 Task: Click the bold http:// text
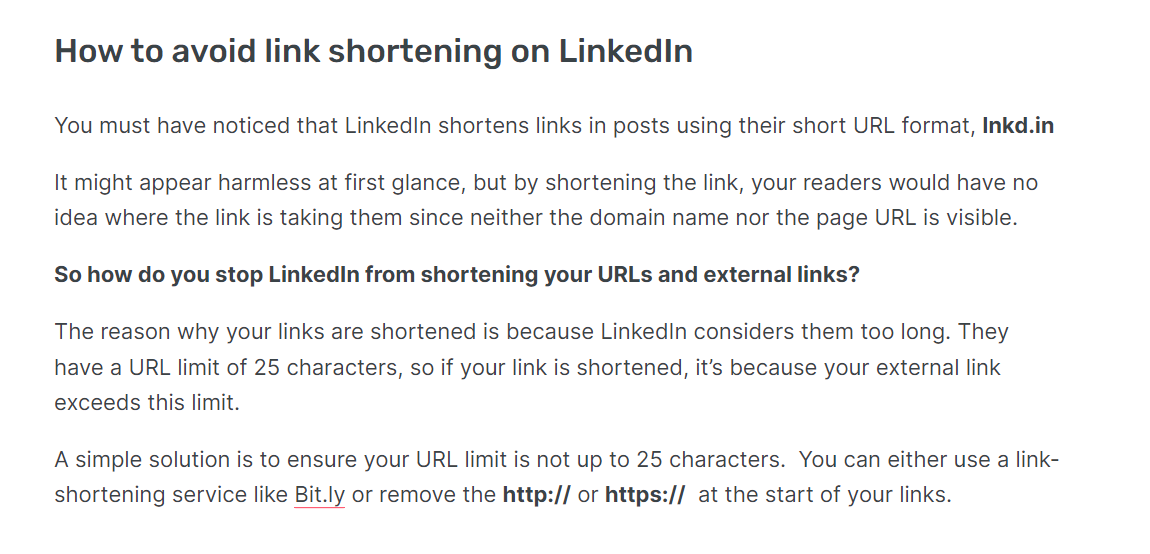click(x=536, y=495)
